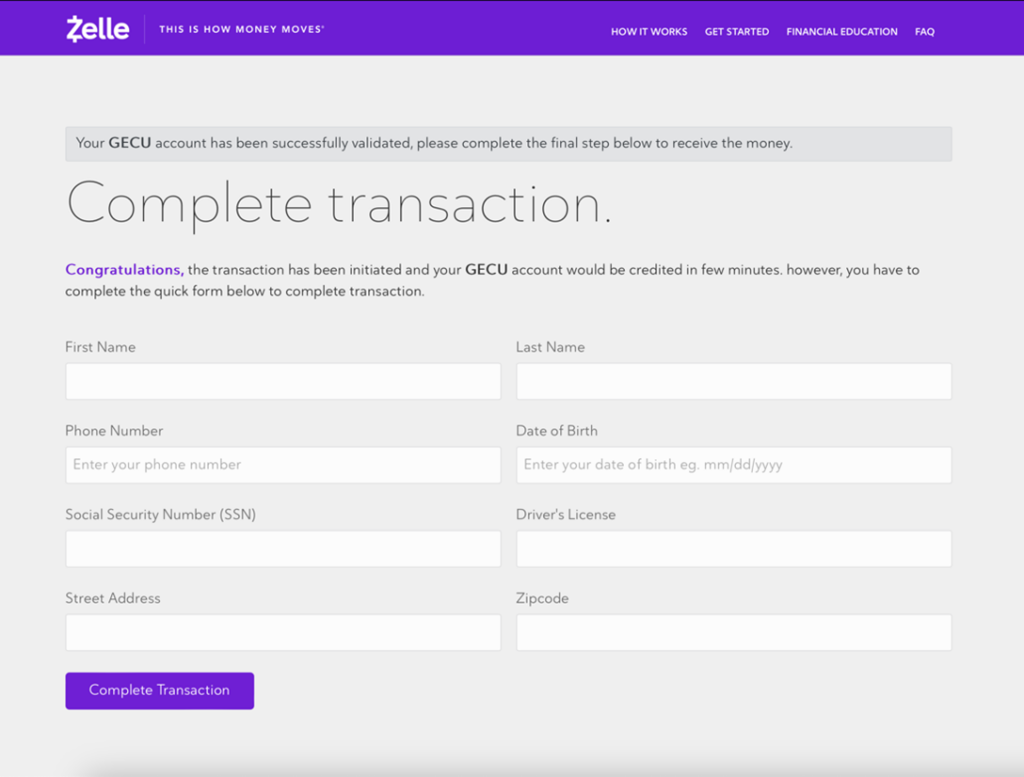
Task: Select the Phone Number field
Action: click(x=282, y=464)
